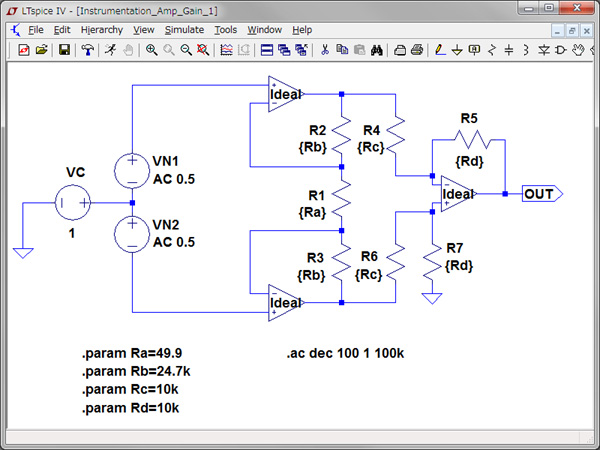Select the Resistor component tool
The width and height of the screenshot is (600, 450).
tap(491, 49)
